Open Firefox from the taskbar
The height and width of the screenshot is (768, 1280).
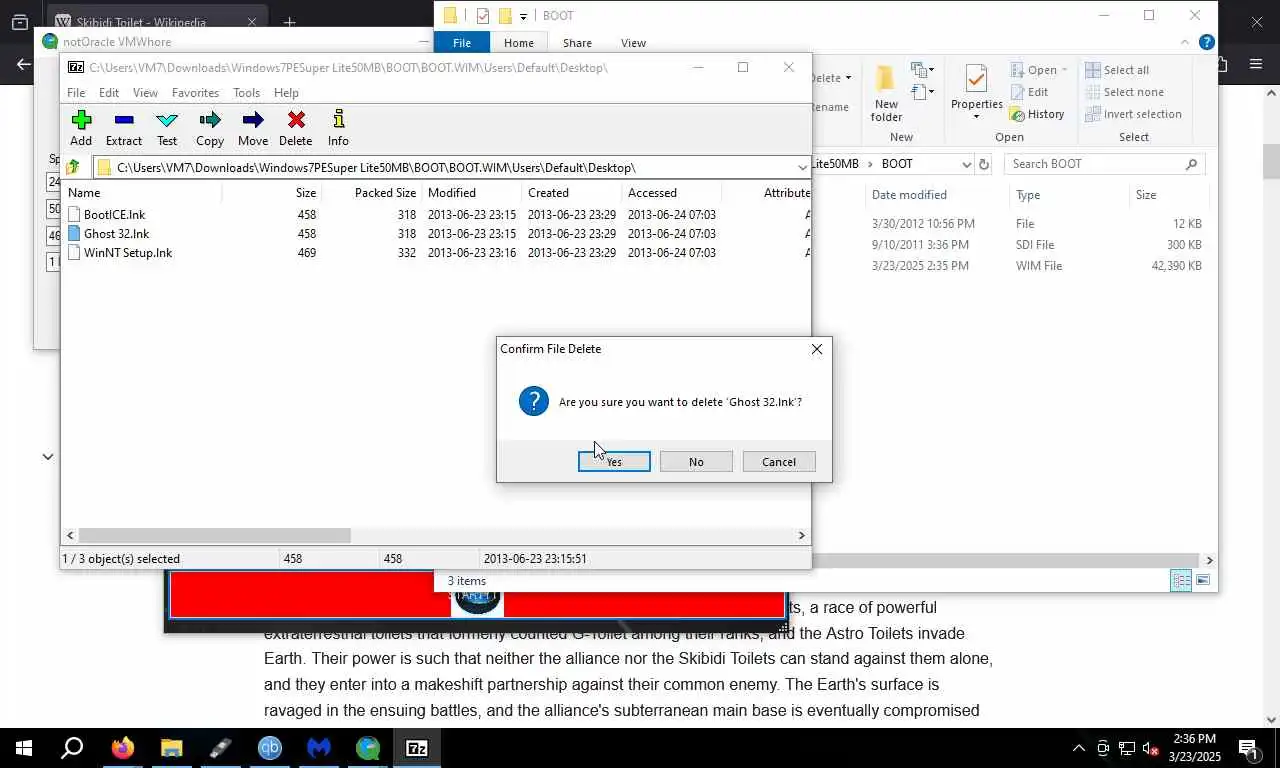[123, 748]
